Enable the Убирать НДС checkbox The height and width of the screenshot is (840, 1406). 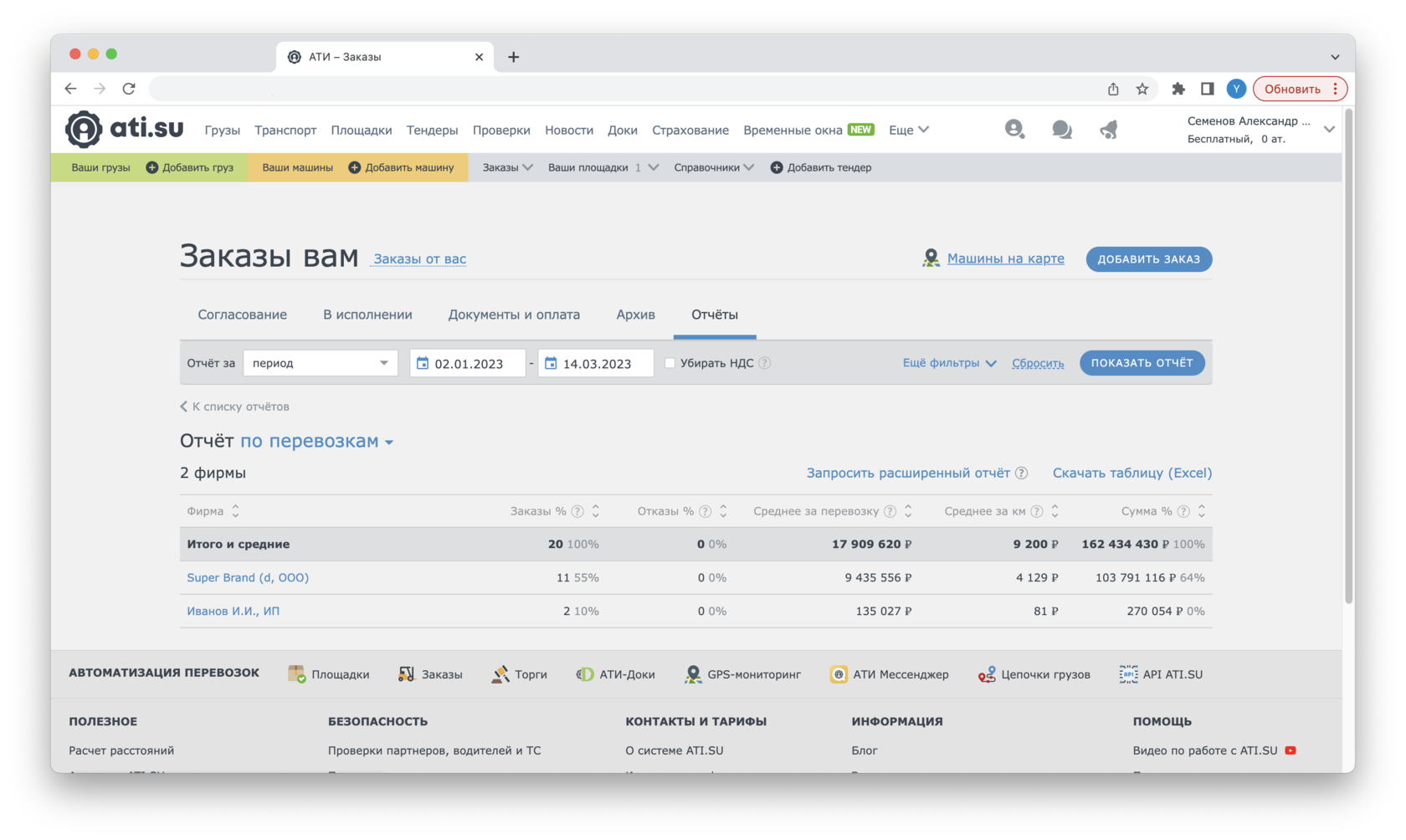670,363
